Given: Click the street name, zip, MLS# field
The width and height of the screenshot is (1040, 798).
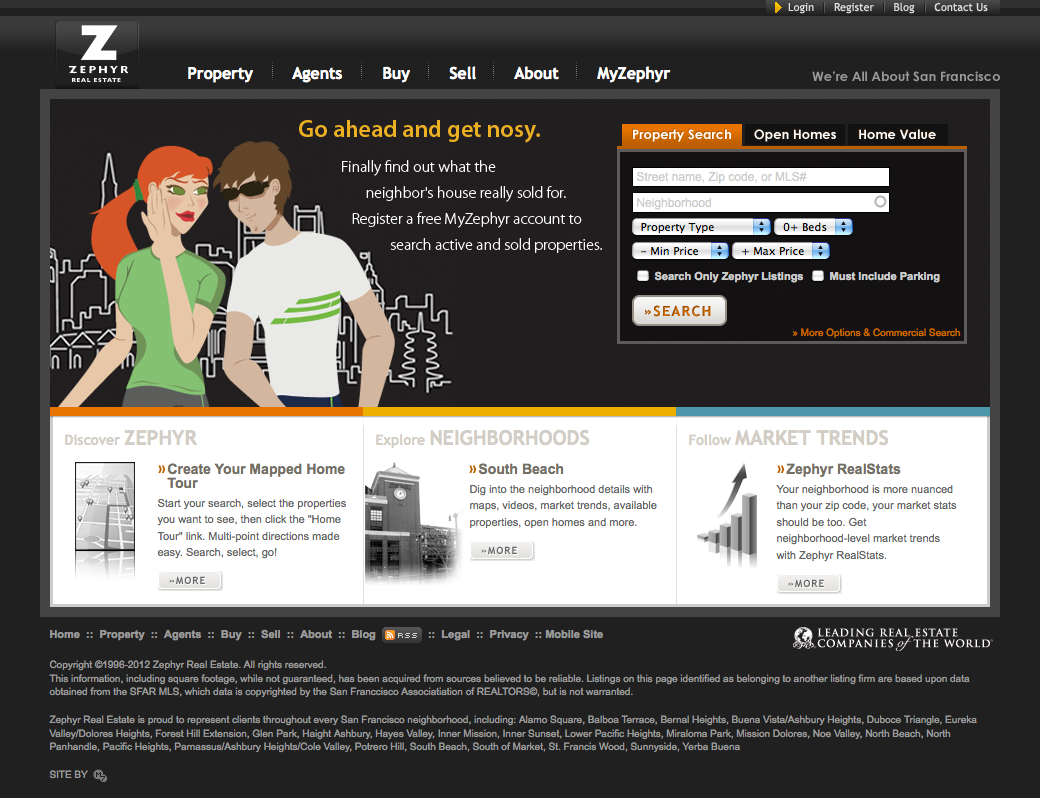Looking at the screenshot, I should click(x=761, y=177).
